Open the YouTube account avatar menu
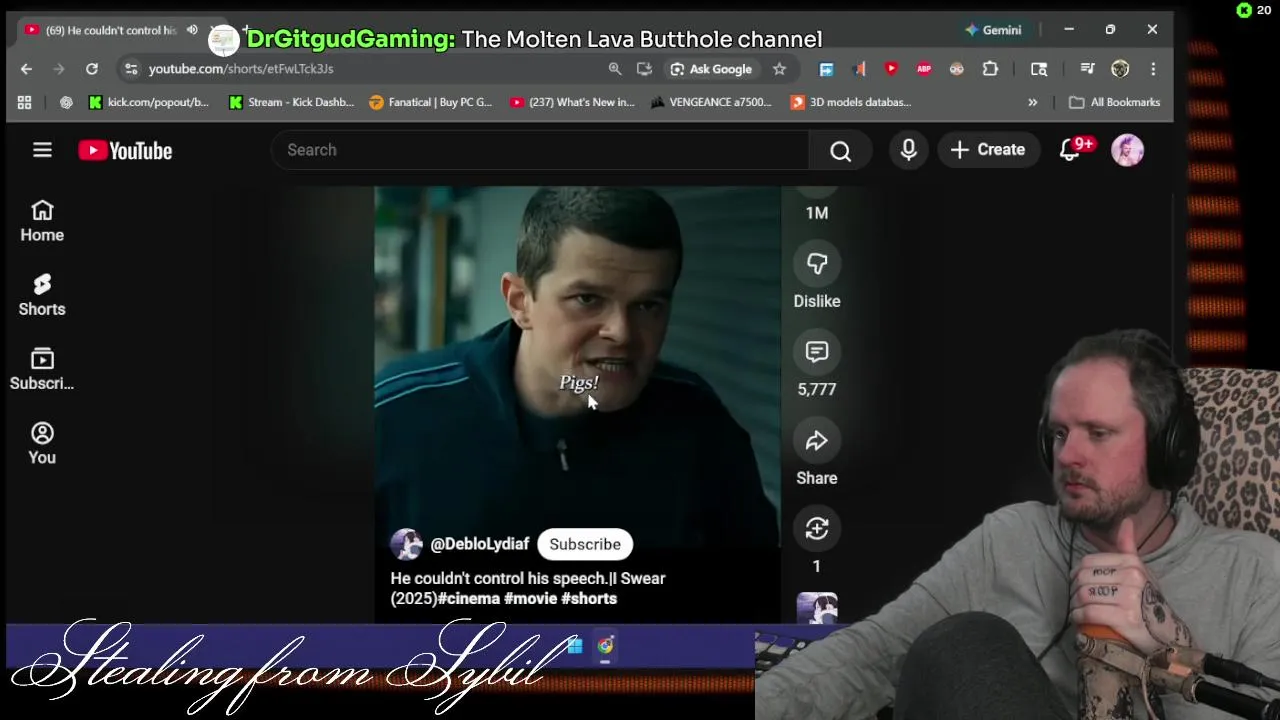1280x720 pixels. tap(1127, 150)
